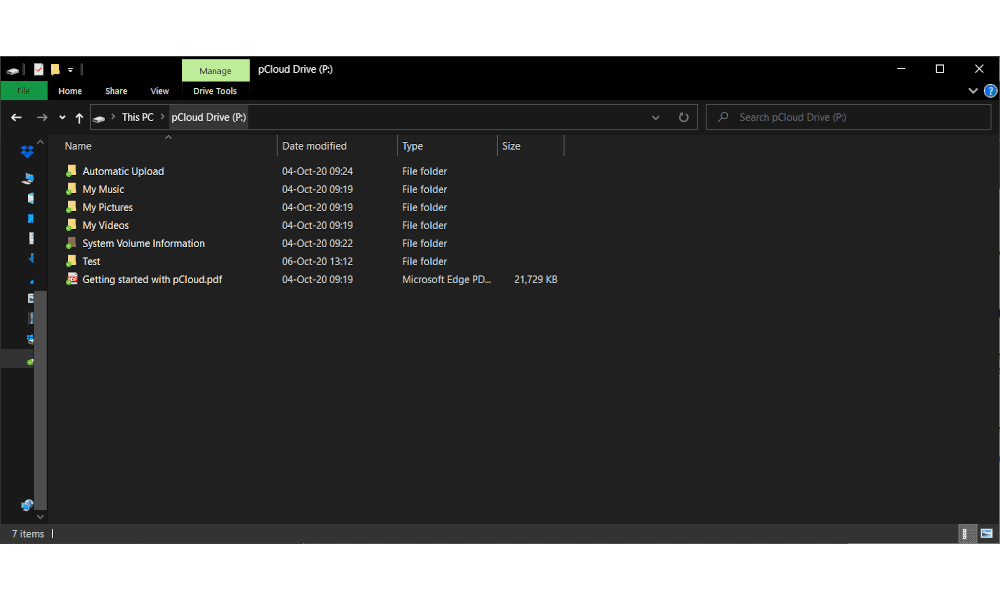Click the Search pCloud Drive (P:) field
The width and height of the screenshot is (1000, 600).
(849, 117)
